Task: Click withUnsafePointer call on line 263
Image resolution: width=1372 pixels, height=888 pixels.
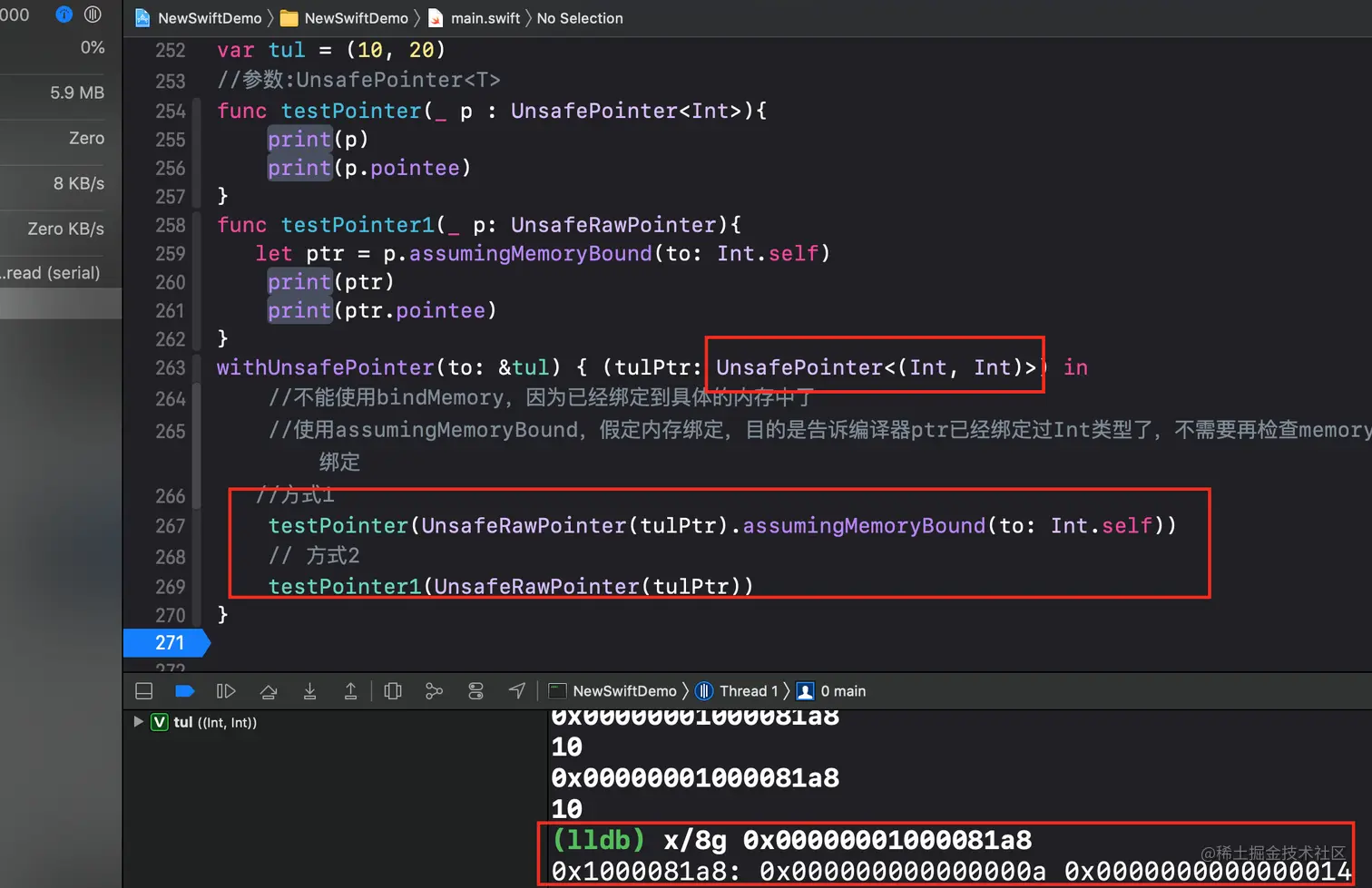Action: tap(325, 367)
